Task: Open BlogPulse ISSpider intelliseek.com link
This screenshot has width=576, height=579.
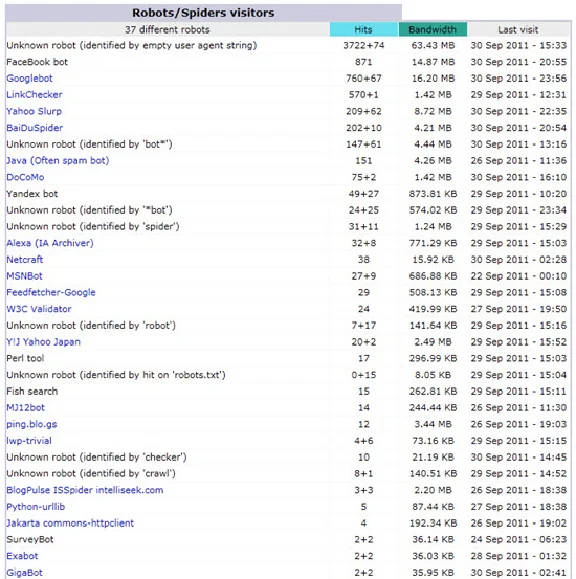Action: pos(85,490)
